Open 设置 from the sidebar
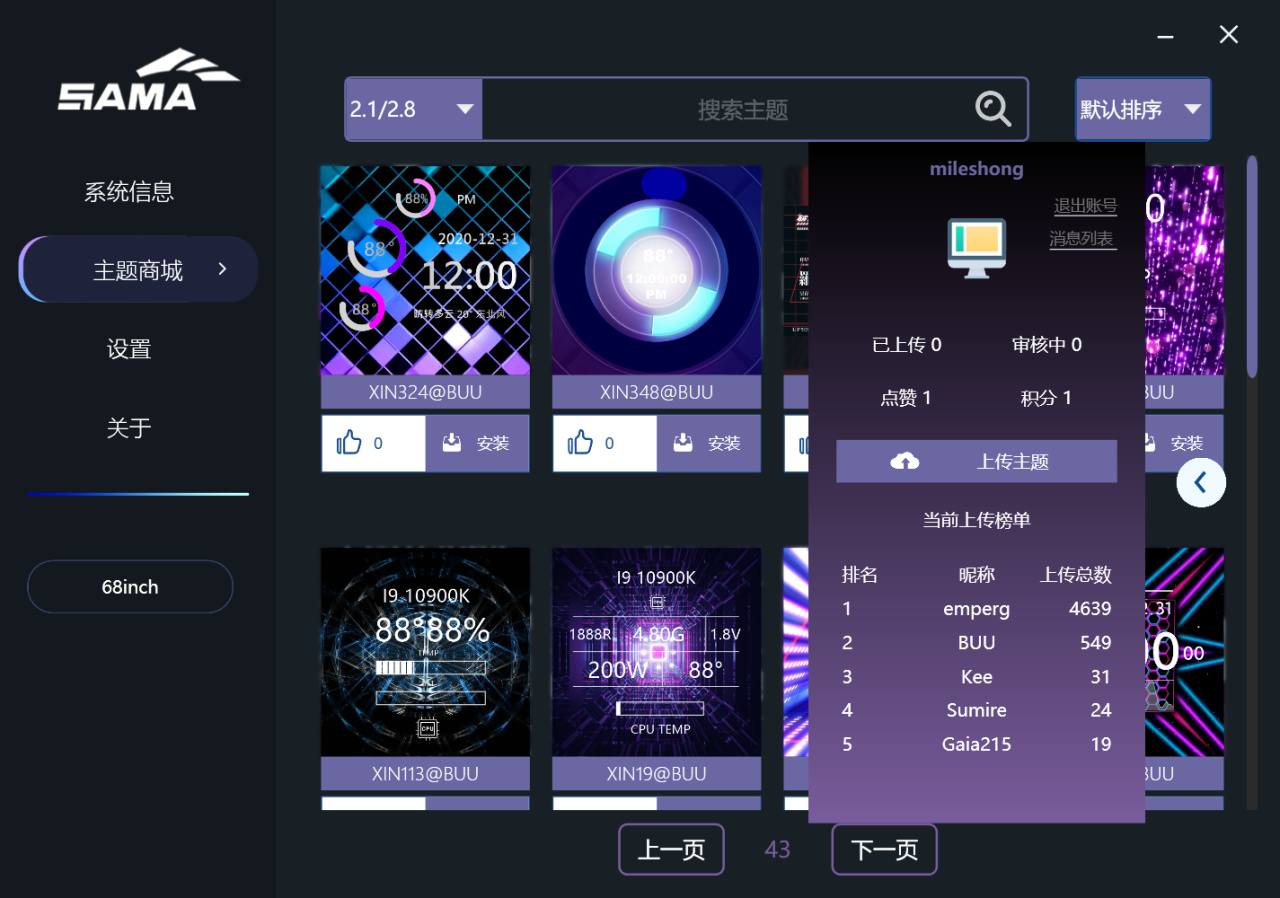 (x=129, y=349)
